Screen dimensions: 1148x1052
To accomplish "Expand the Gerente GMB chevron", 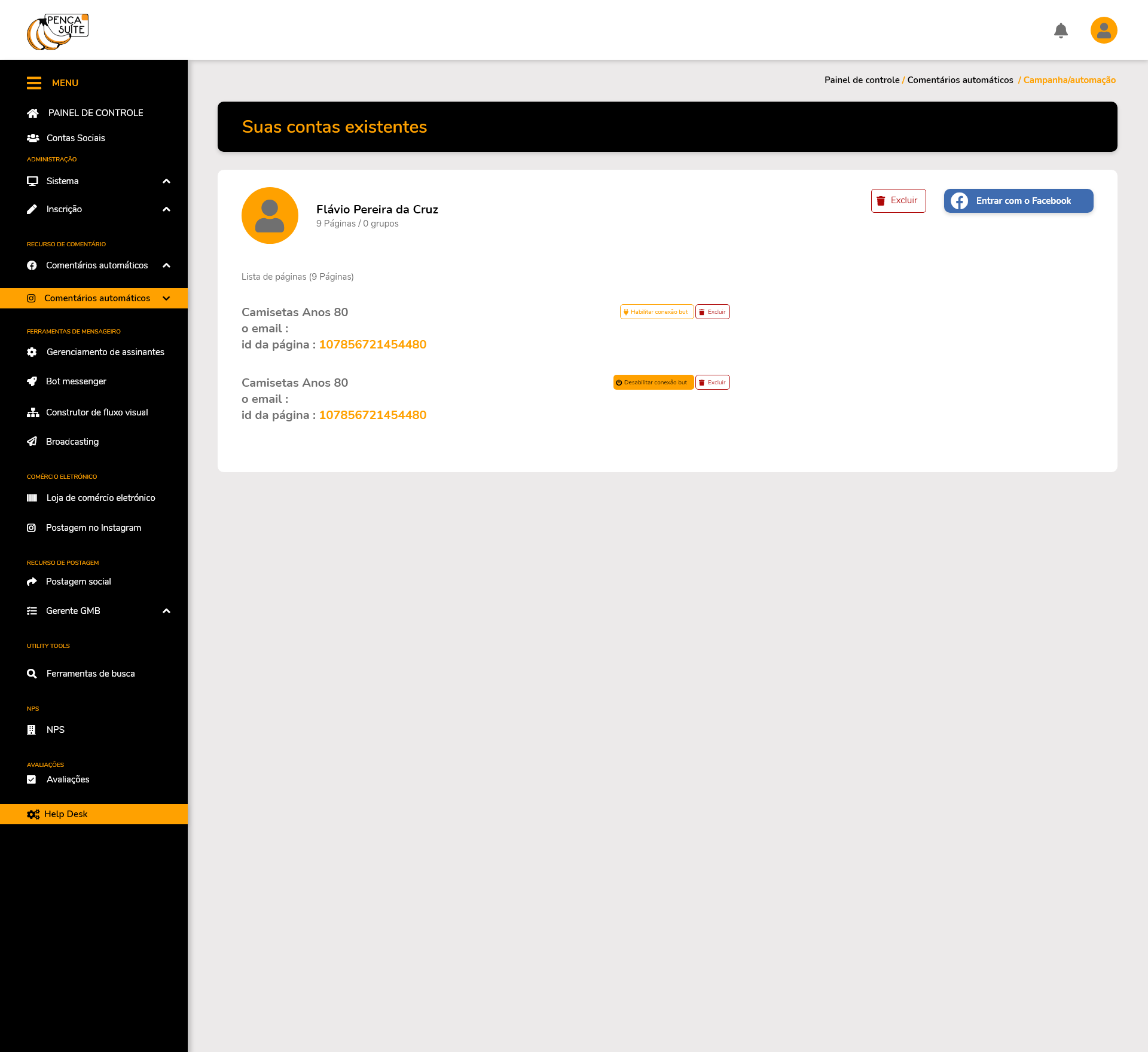I will (x=166, y=611).
